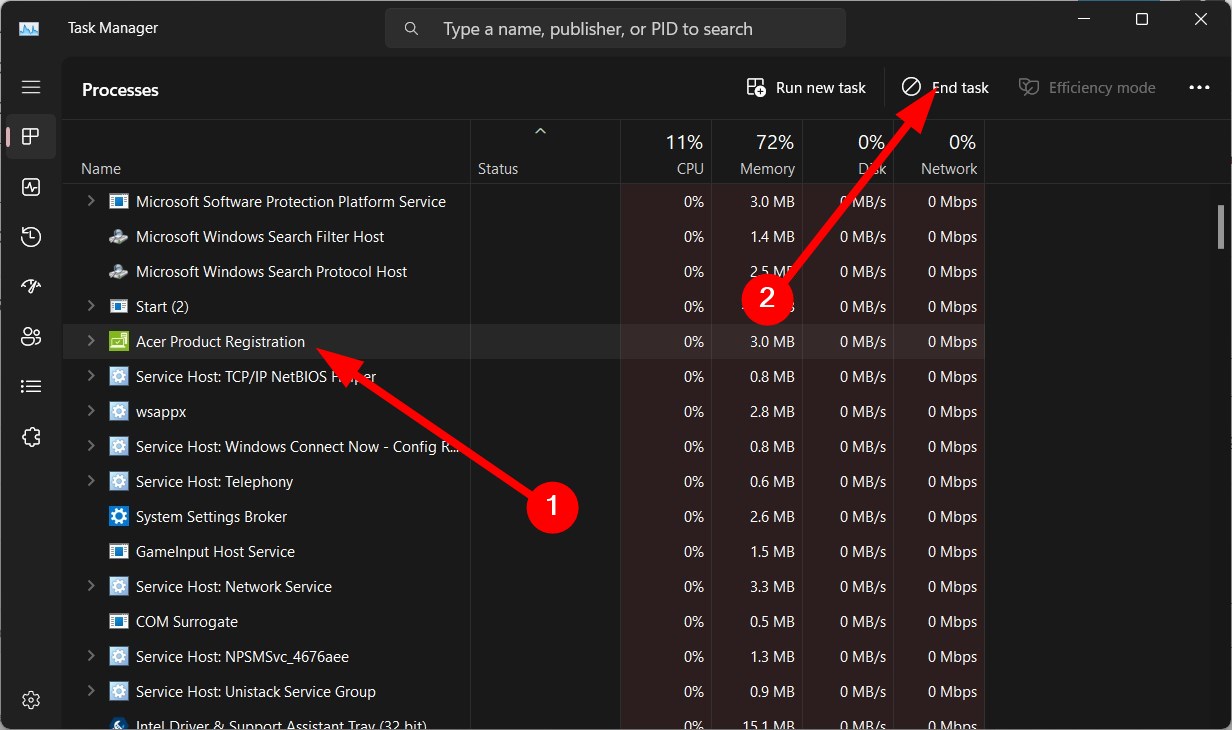1232x730 pixels.
Task: Expand the wsappx process
Action: coord(91,411)
